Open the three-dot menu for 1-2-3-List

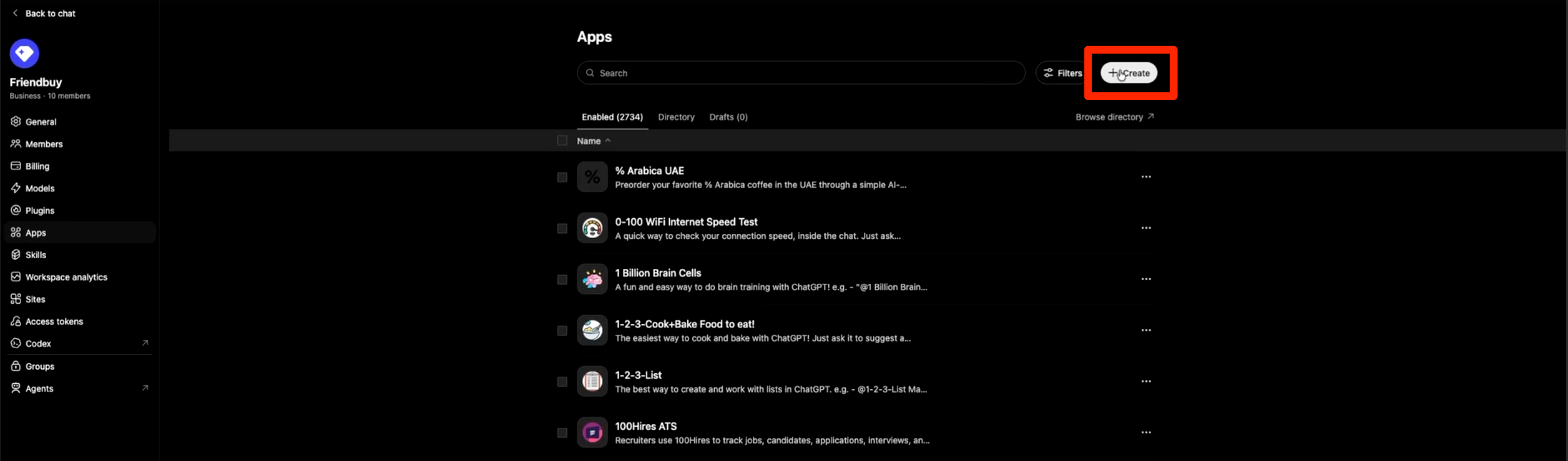click(x=1146, y=381)
